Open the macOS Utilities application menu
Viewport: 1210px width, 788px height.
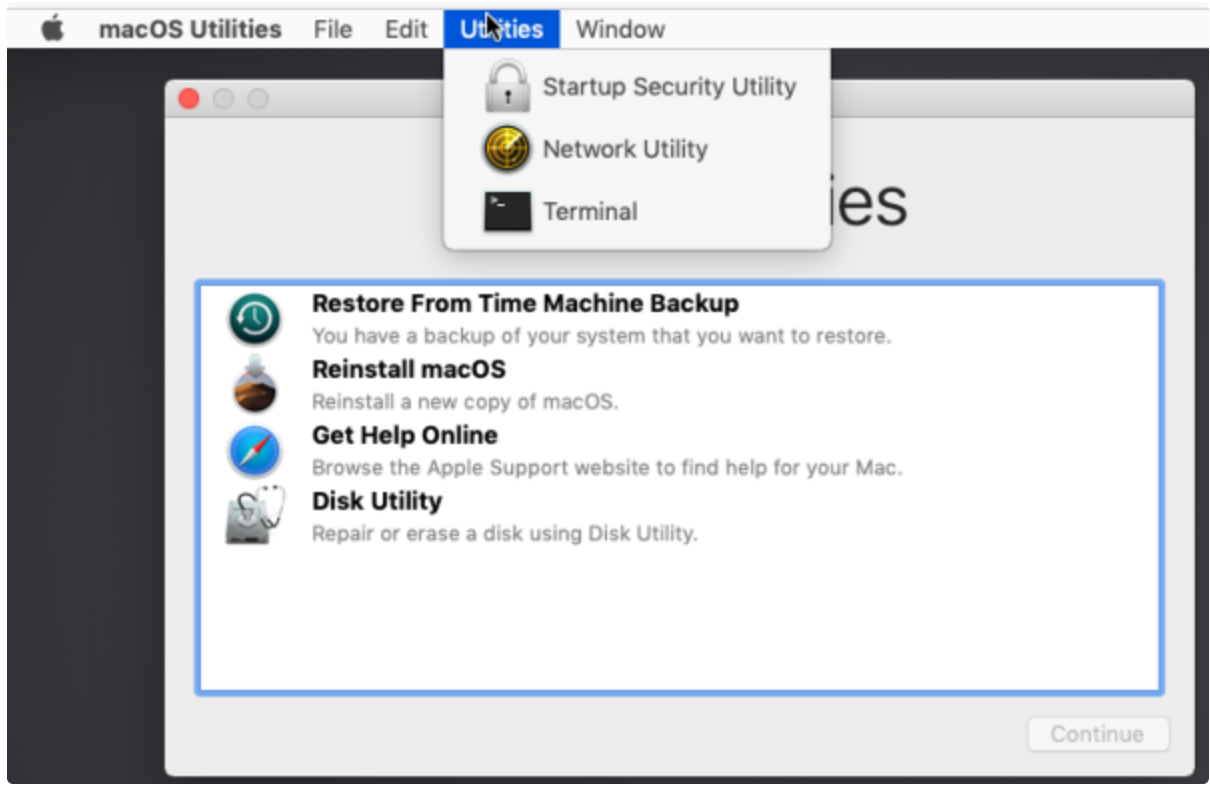(190, 29)
